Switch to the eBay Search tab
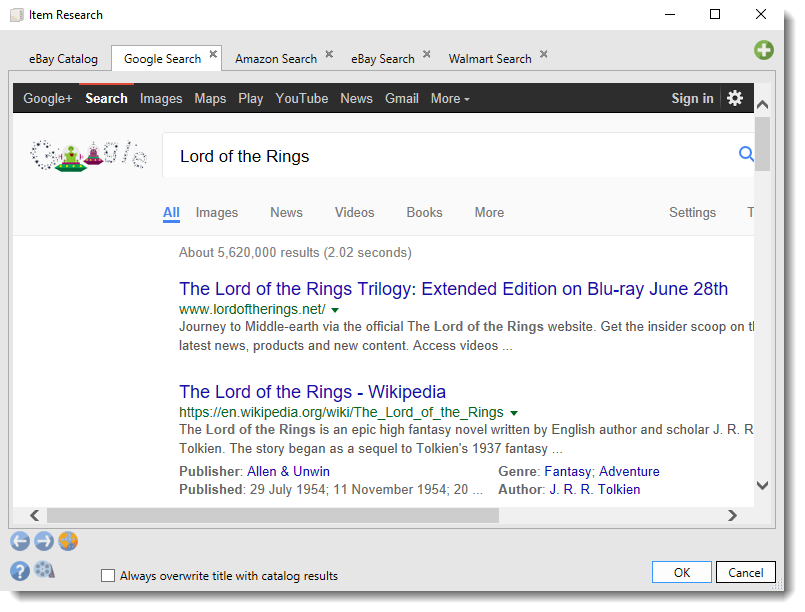This screenshot has height=612, width=805. tap(383, 59)
